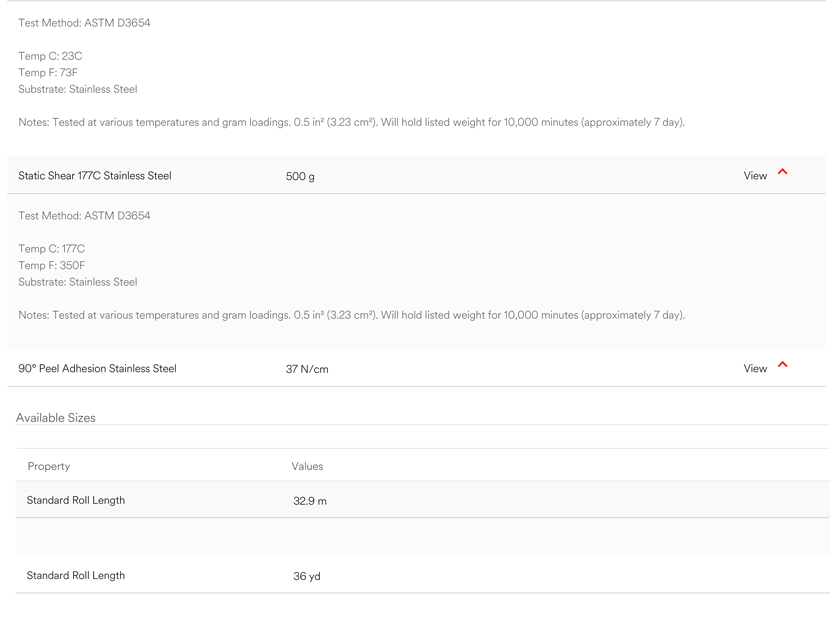Click Substrate: Stainless Steel below Temp F: 350F
The height and width of the screenshot is (626, 830).
tap(78, 282)
